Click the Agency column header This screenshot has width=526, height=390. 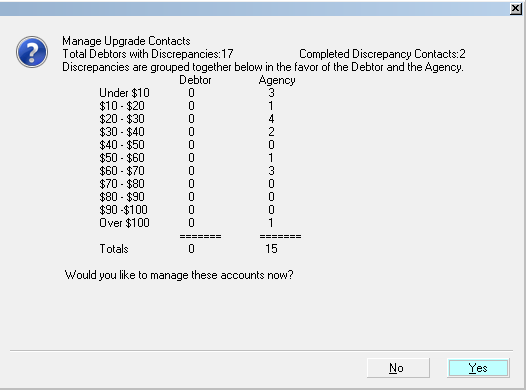click(277, 80)
